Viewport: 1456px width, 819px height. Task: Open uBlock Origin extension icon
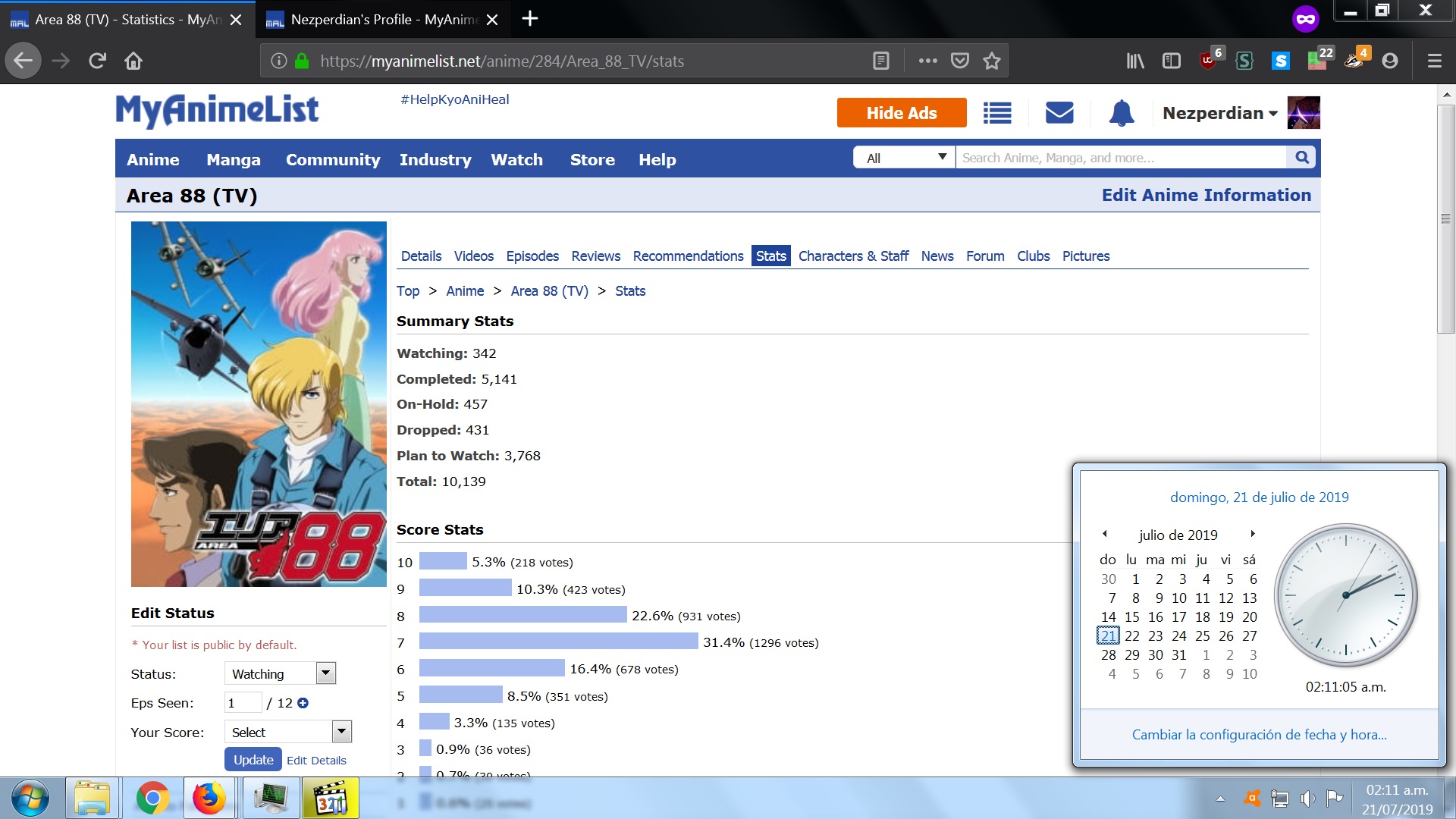[x=1209, y=59]
